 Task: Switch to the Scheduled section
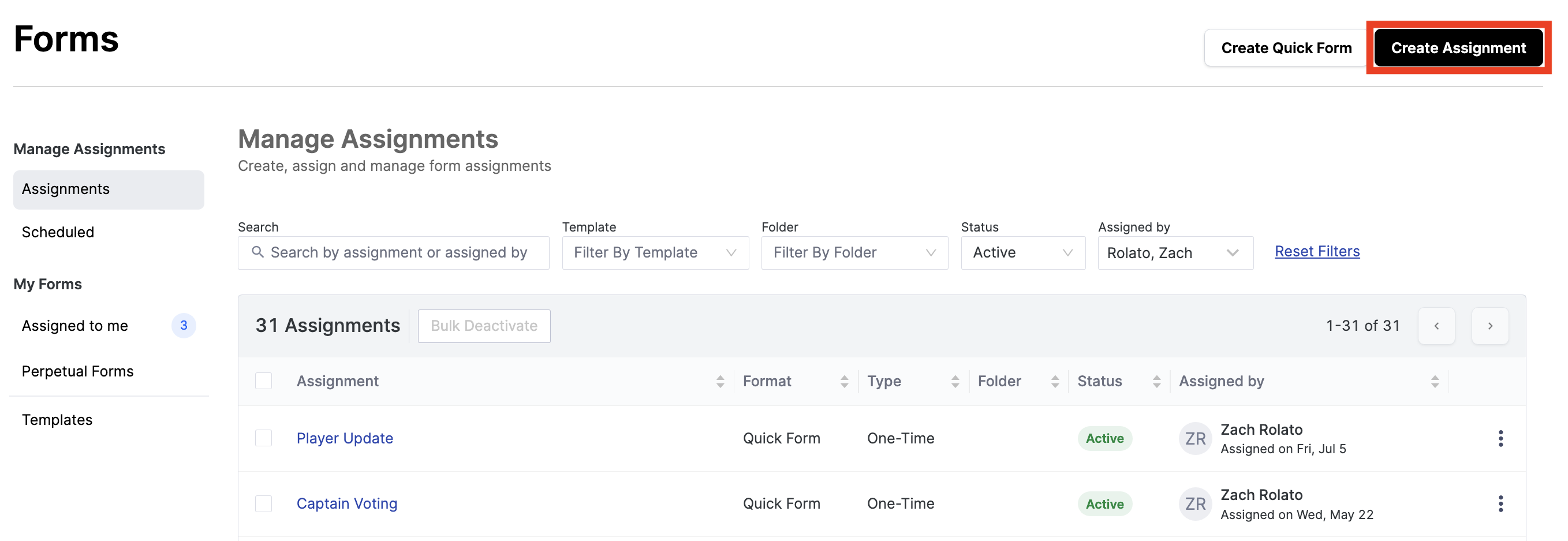[x=58, y=232]
